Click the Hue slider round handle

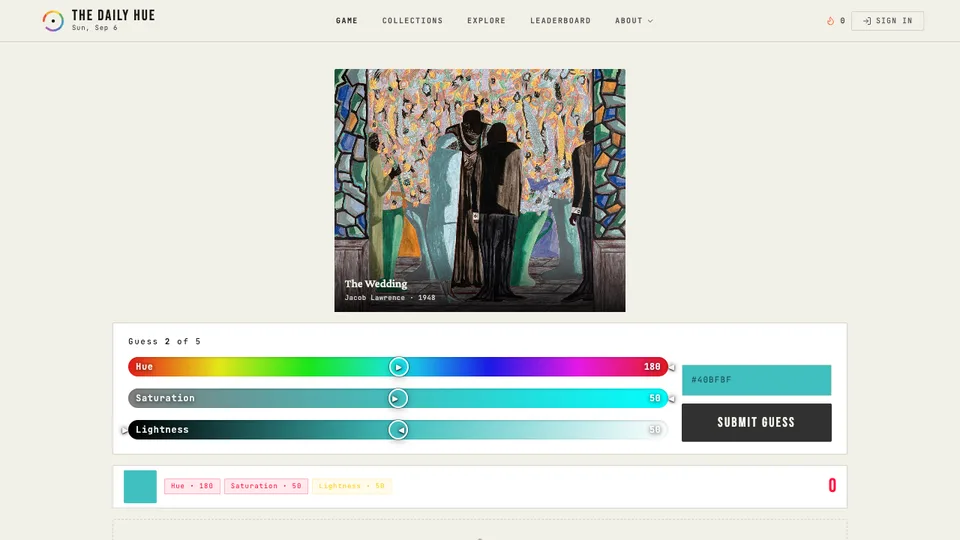click(x=399, y=367)
